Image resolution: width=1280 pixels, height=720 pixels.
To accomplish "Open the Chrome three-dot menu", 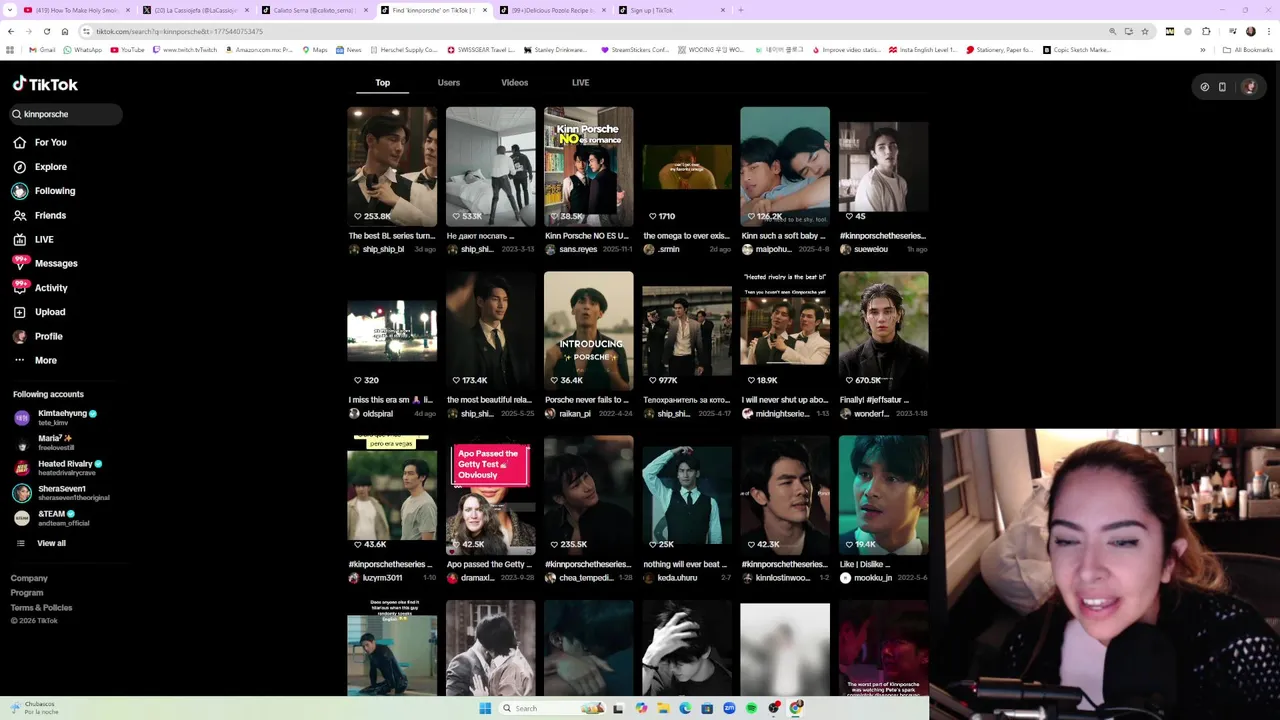I will 1269,31.
